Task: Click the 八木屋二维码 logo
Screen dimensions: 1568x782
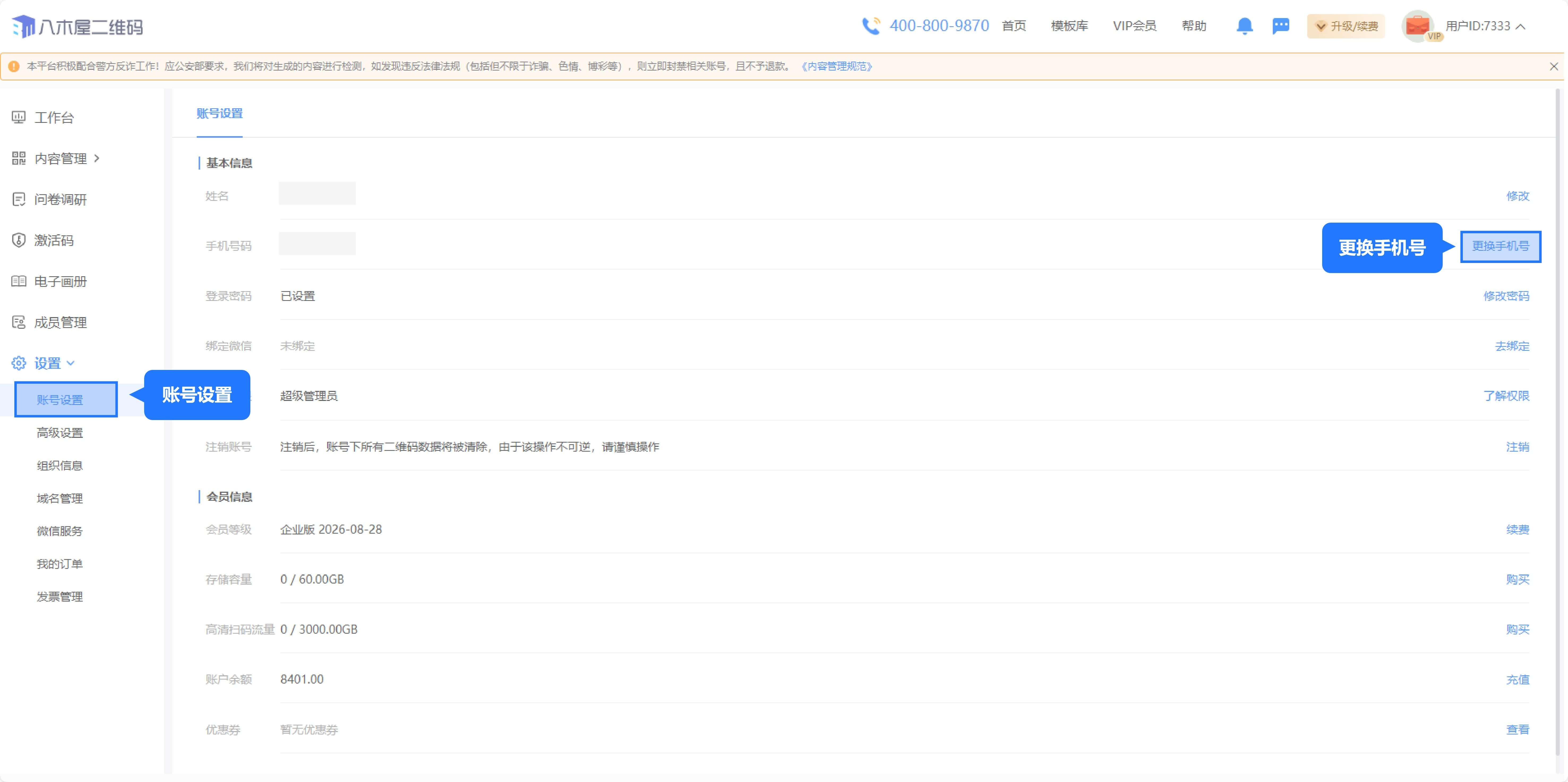Action: coord(77,27)
